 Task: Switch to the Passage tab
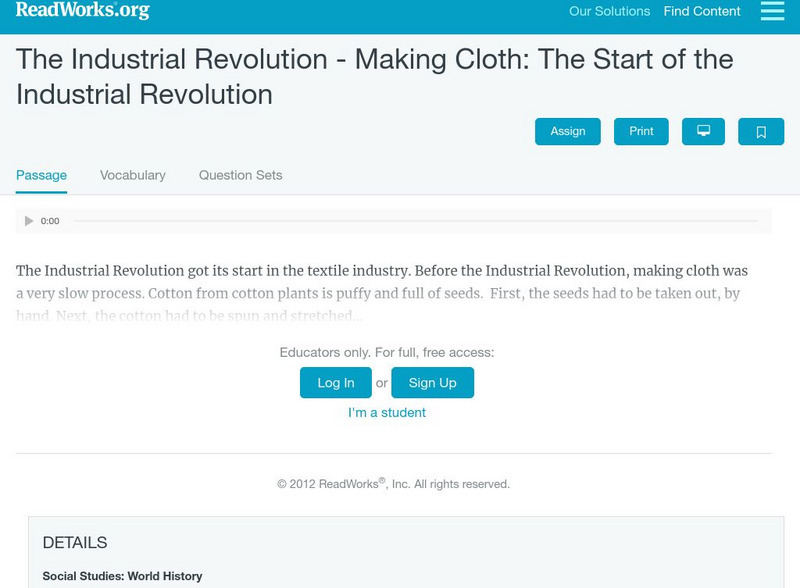coord(41,175)
